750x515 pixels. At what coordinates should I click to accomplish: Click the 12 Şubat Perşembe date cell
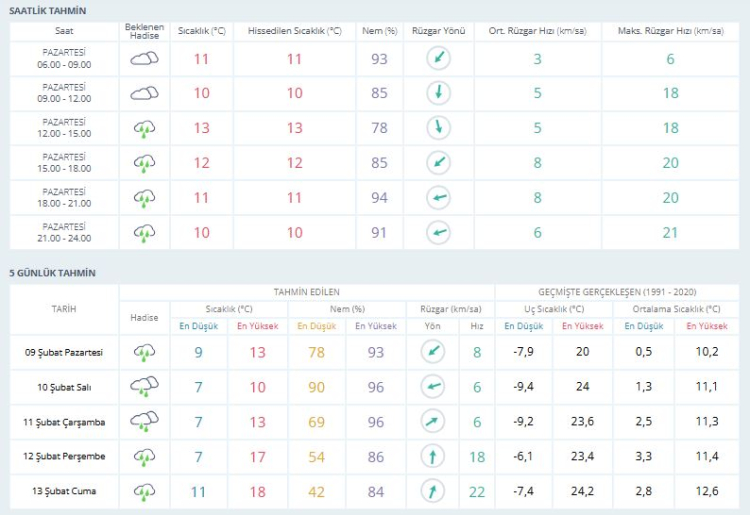64,457
